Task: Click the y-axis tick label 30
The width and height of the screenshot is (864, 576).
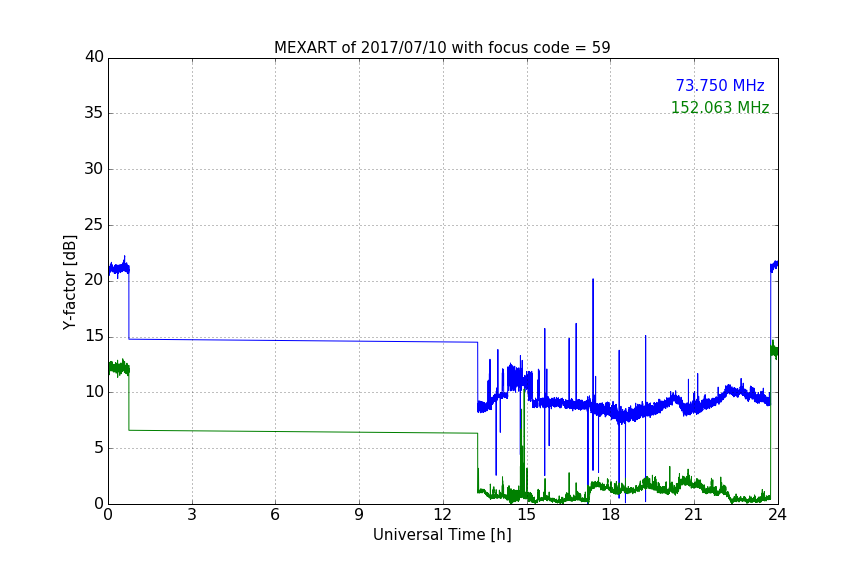Action: pyautogui.click(x=94, y=169)
